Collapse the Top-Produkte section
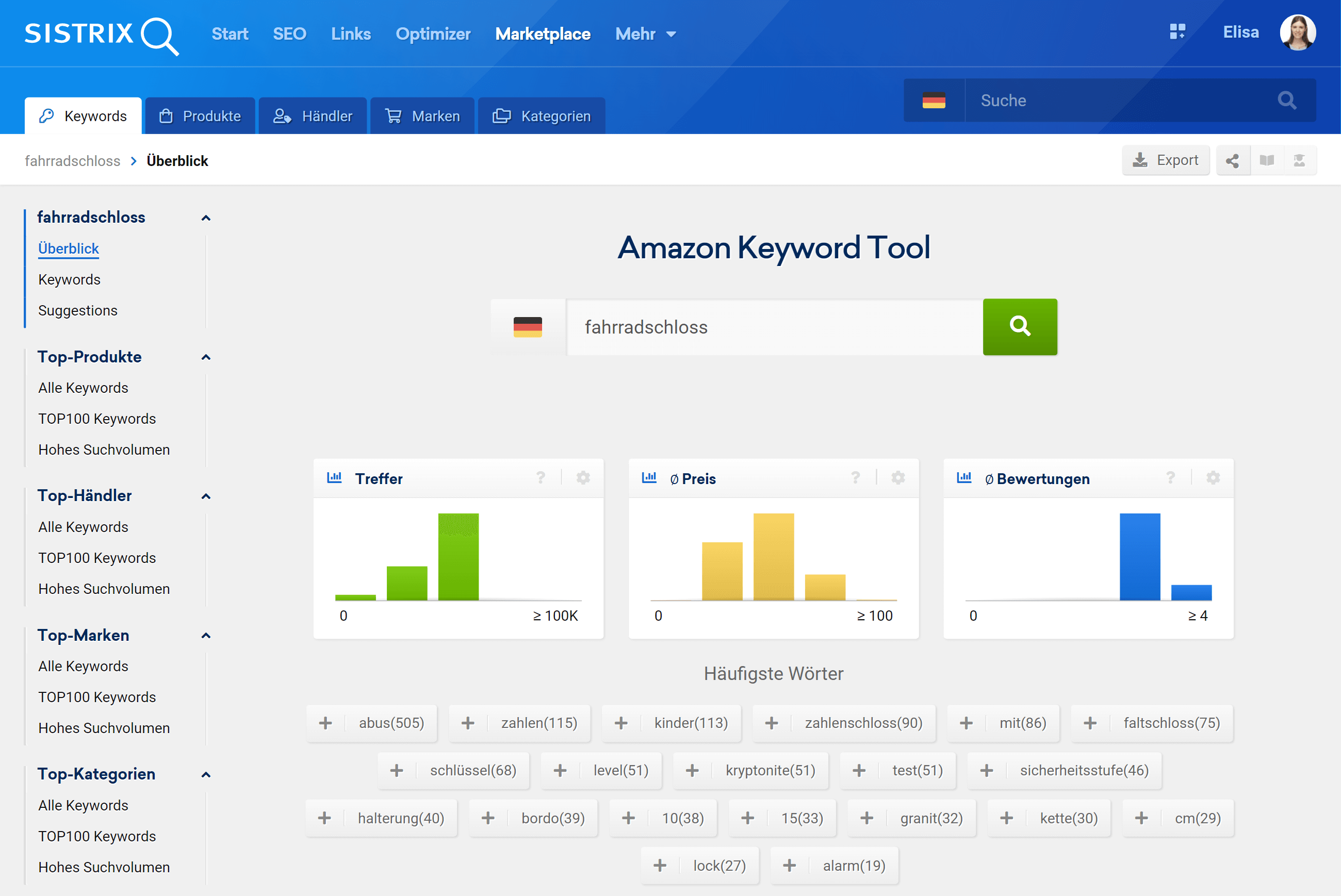The image size is (1341, 896). click(x=206, y=357)
